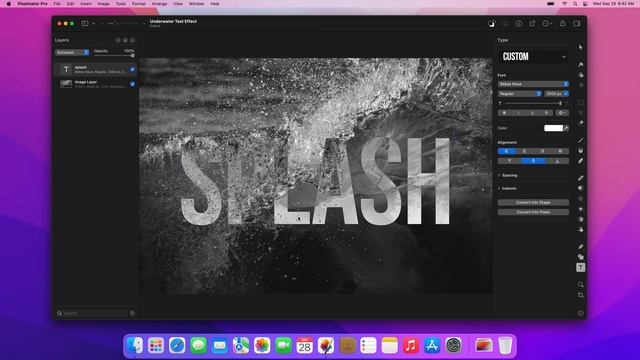Set vertical alignment to middle

tap(533, 161)
